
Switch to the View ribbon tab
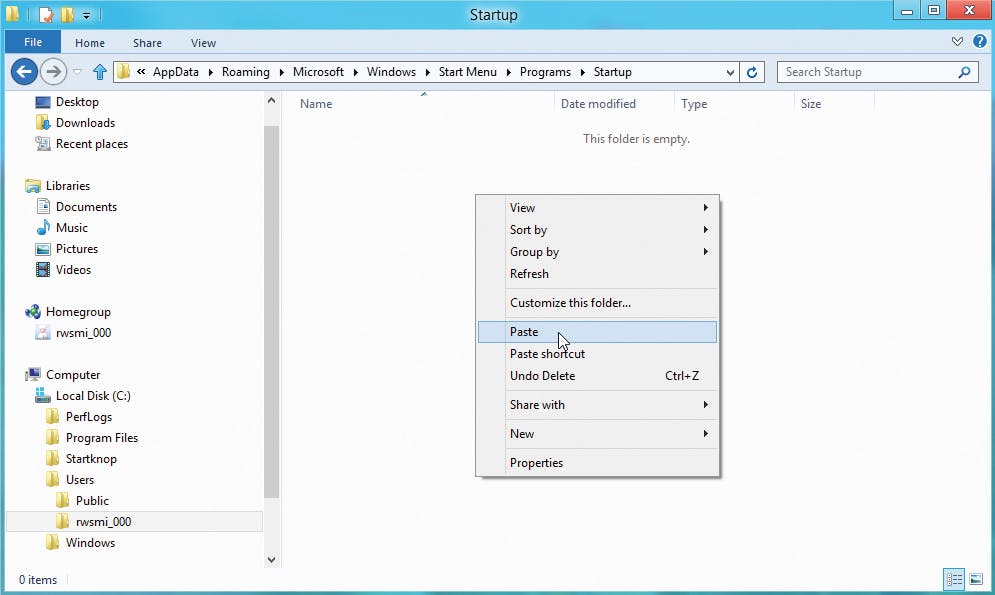click(203, 43)
